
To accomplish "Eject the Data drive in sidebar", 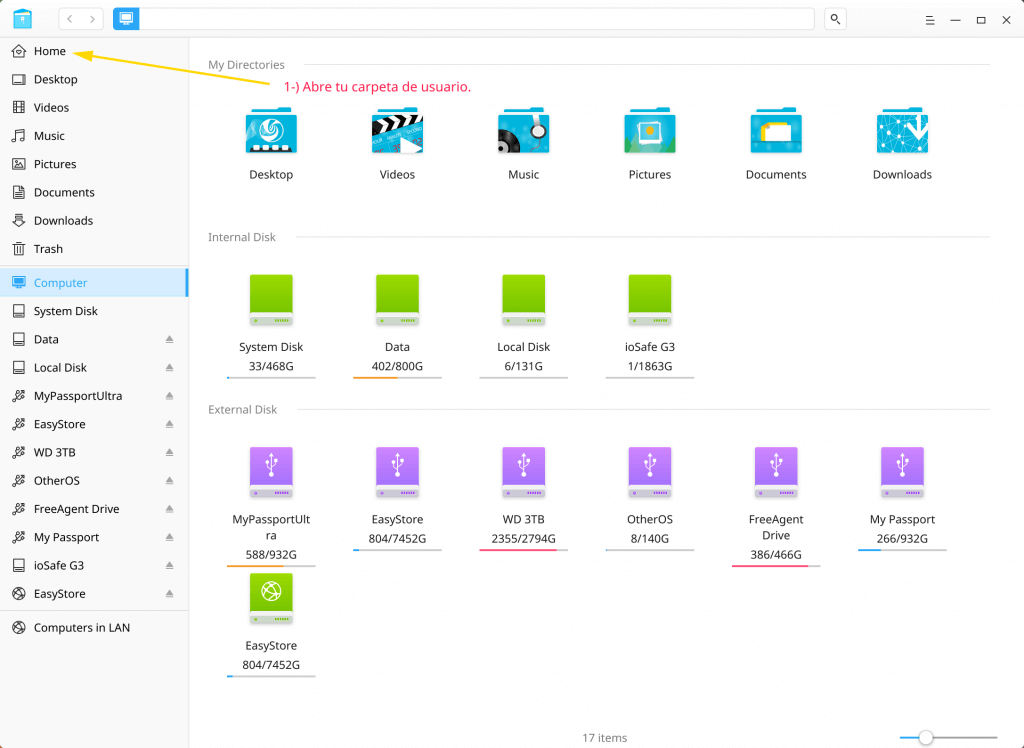I will pyautogui.click(x=170, y=340).
